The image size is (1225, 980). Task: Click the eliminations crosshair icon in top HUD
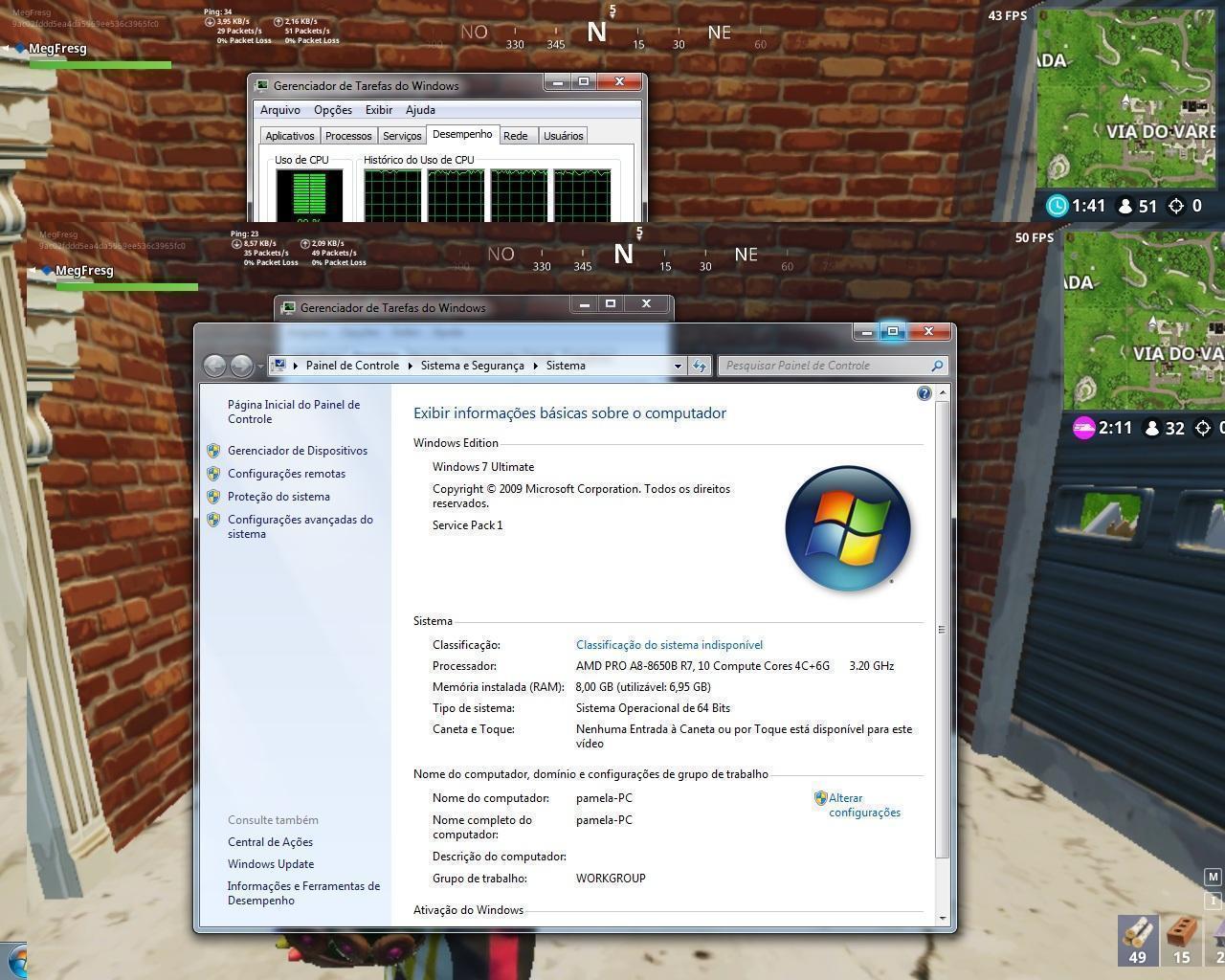1176,206
